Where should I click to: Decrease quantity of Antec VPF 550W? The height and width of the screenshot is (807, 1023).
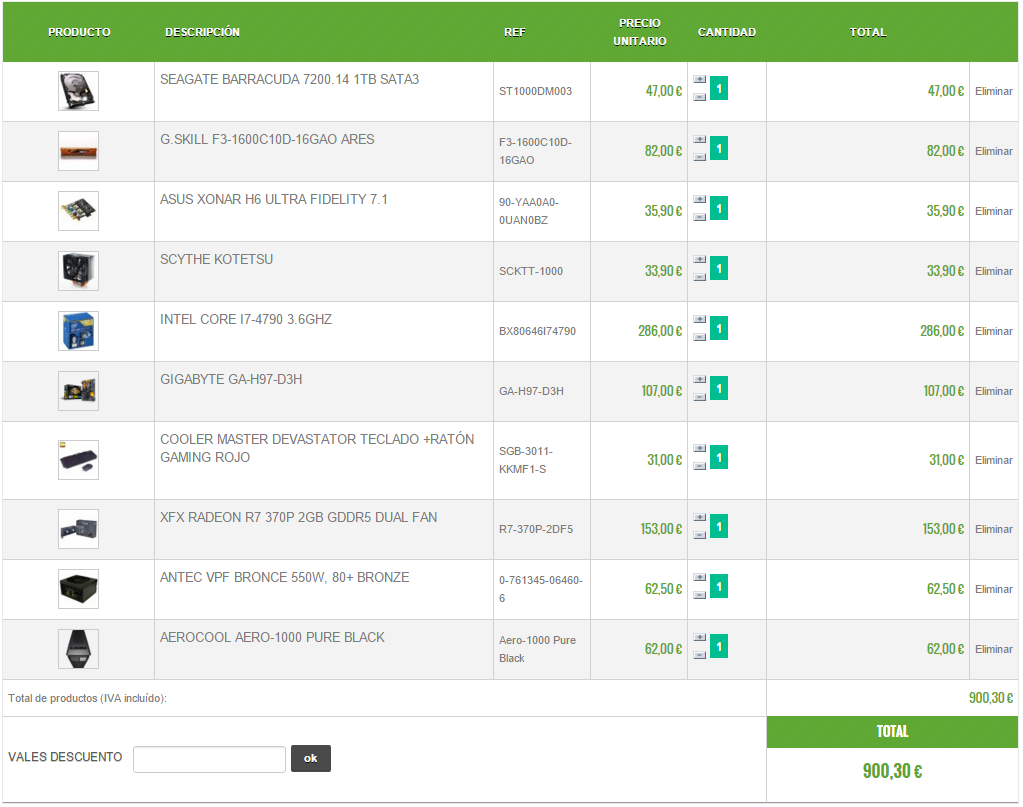pyautogui.click(x=699, y=596)
